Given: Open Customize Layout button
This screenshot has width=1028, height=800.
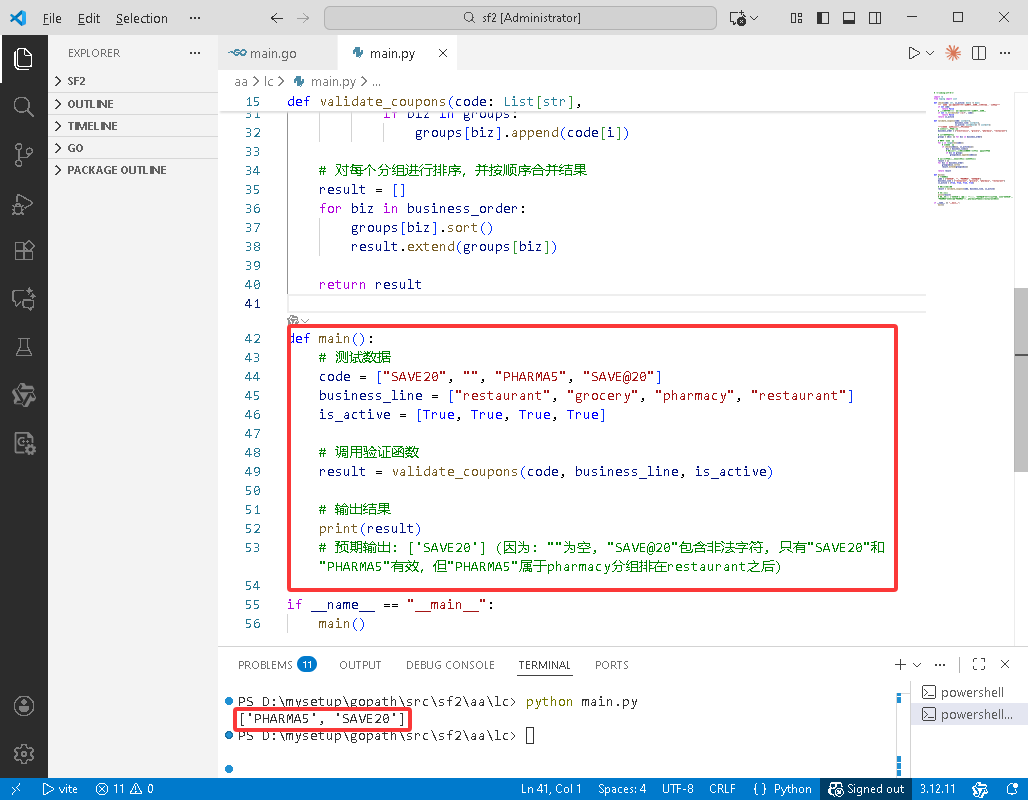Looking at the screenshot, I should click(x=797, y=18).
